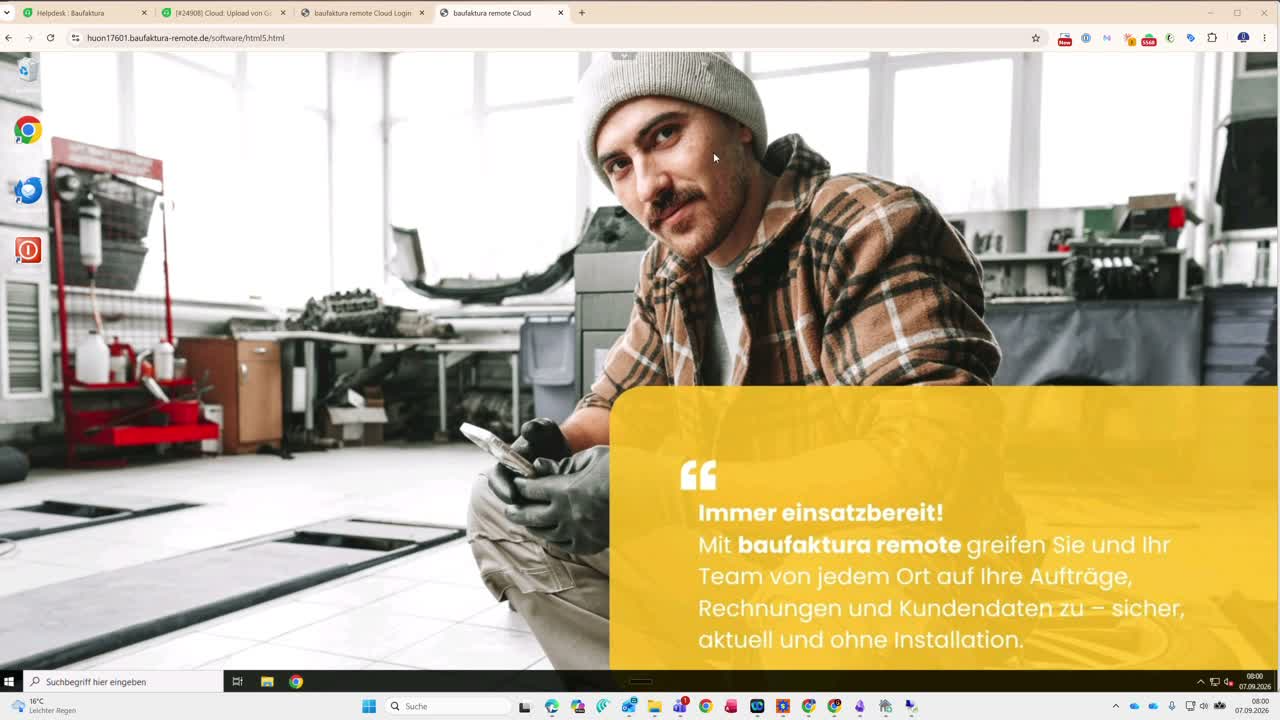
Task: Switch to the '[#24908] Cloud: Upload von' tab
Action: point(223,13)
